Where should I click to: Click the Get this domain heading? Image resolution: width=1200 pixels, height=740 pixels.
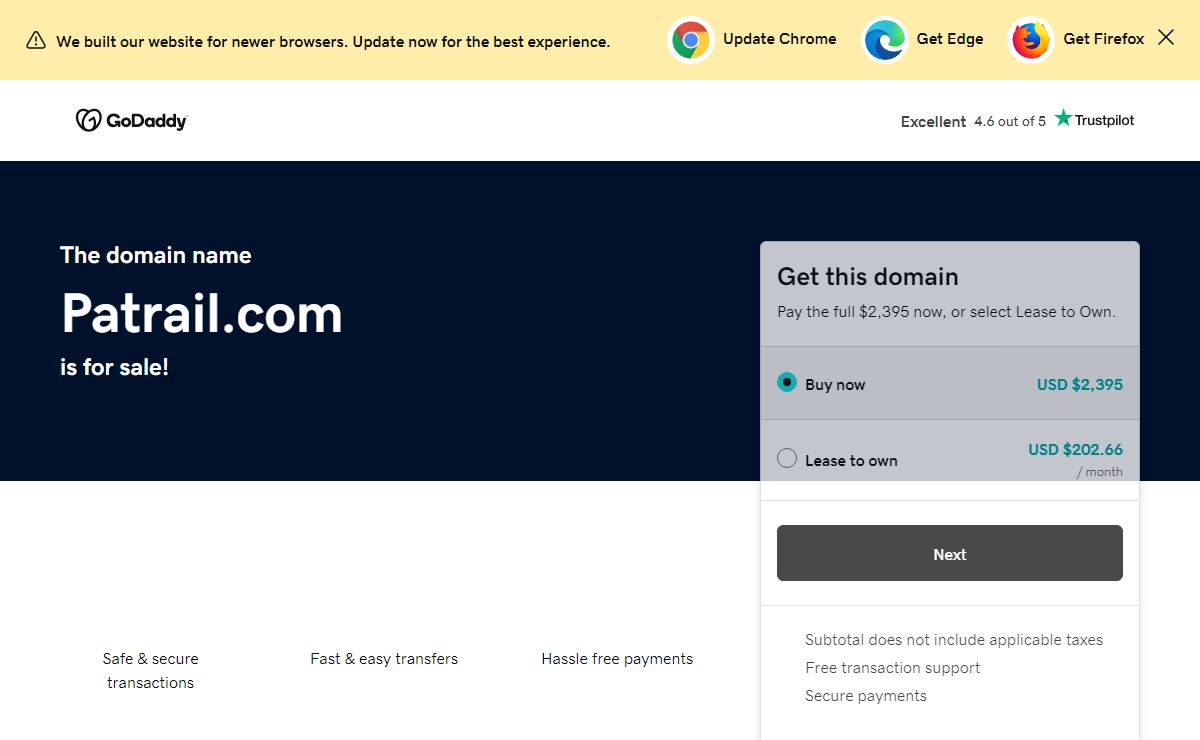coord(868,277)
